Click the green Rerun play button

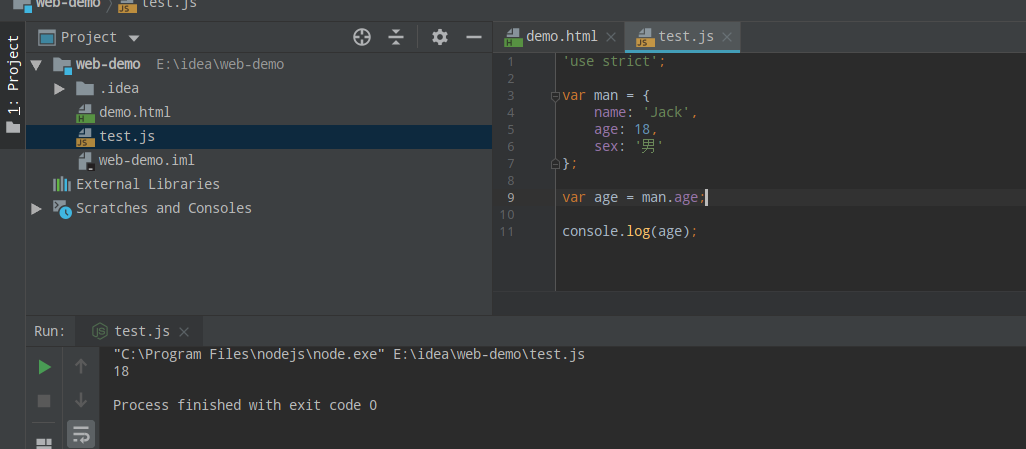click(44, 367)
